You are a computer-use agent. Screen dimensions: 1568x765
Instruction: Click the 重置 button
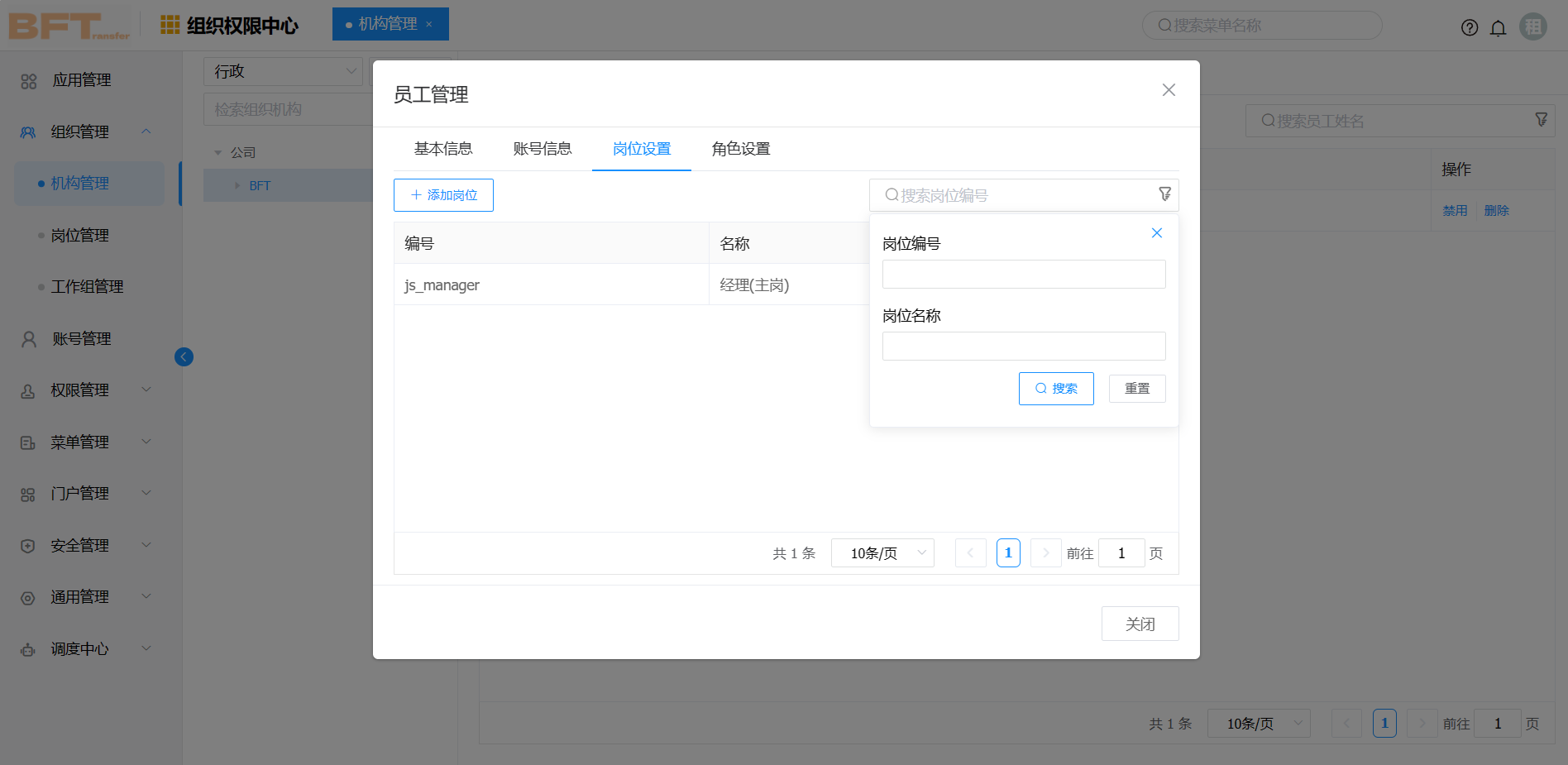(x=1136, y=389)
